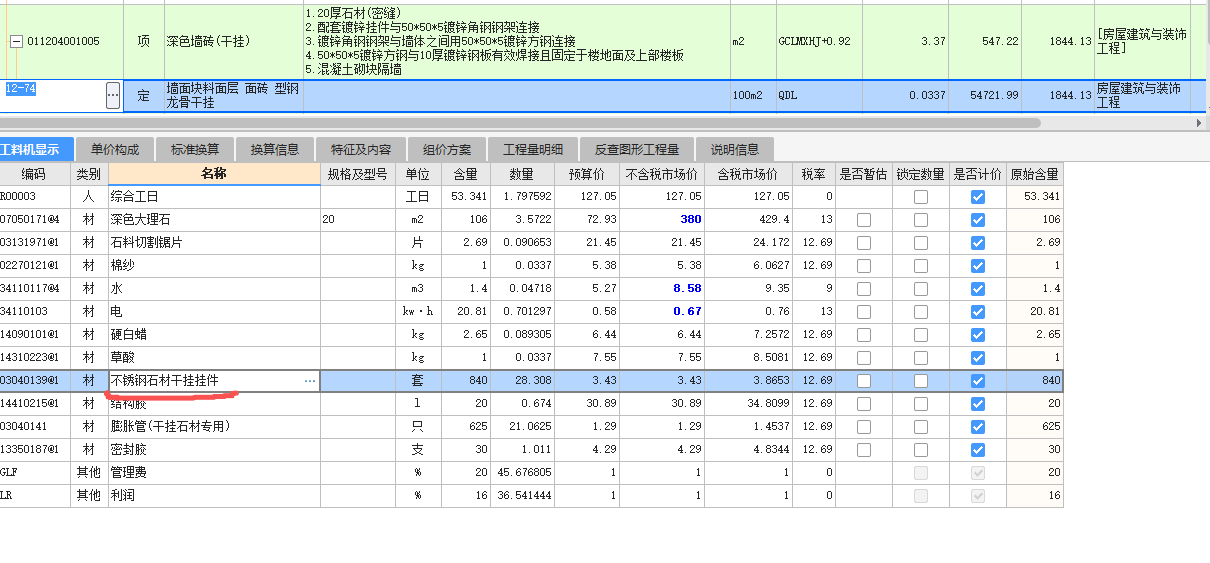Image resolution: width=1210 pixels, height=563 pixels.
Task: Click the 含税市场价 column header
Action: (x=749, y=174)
